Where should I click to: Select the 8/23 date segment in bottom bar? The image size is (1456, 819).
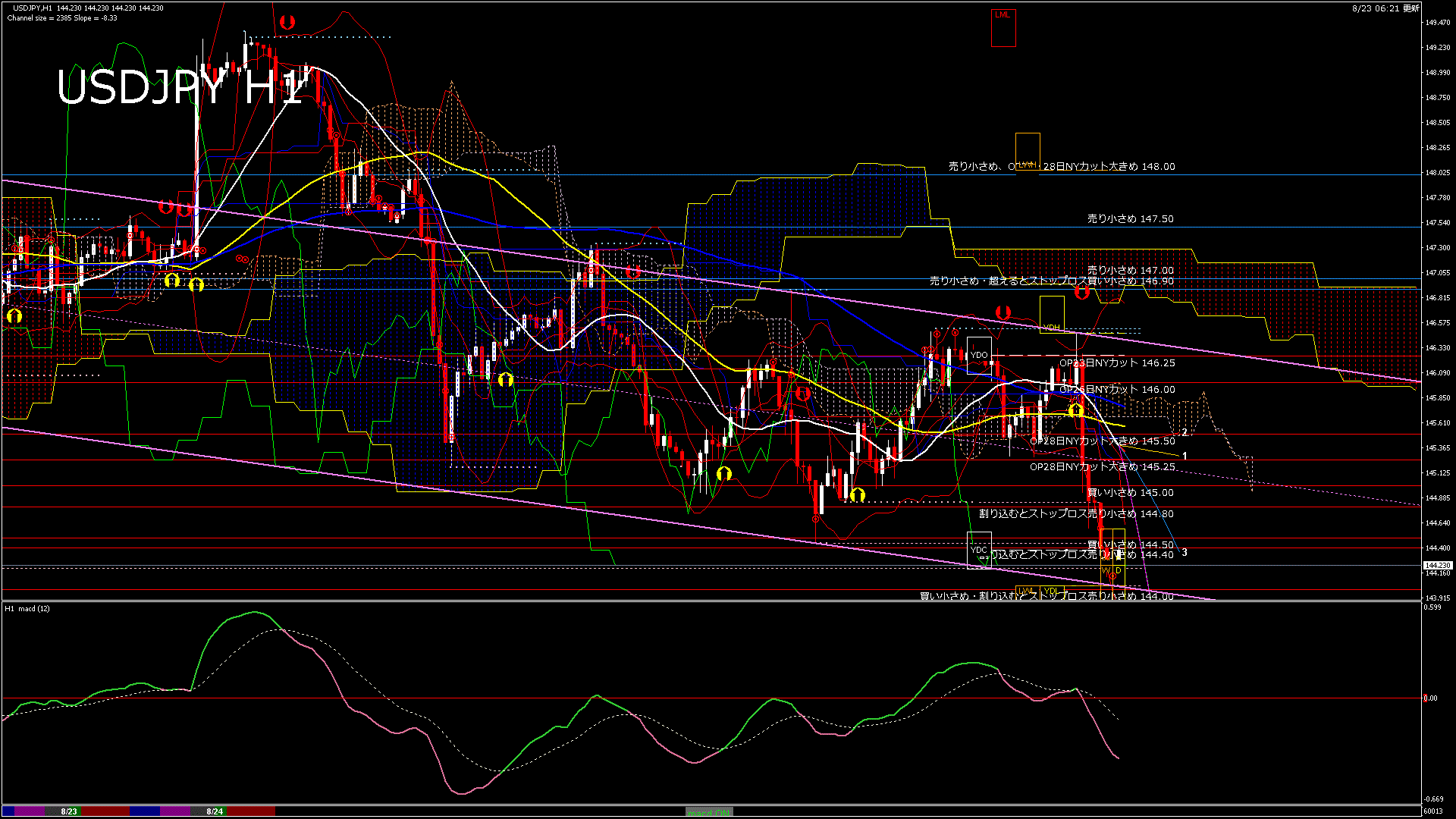(69, 811)
